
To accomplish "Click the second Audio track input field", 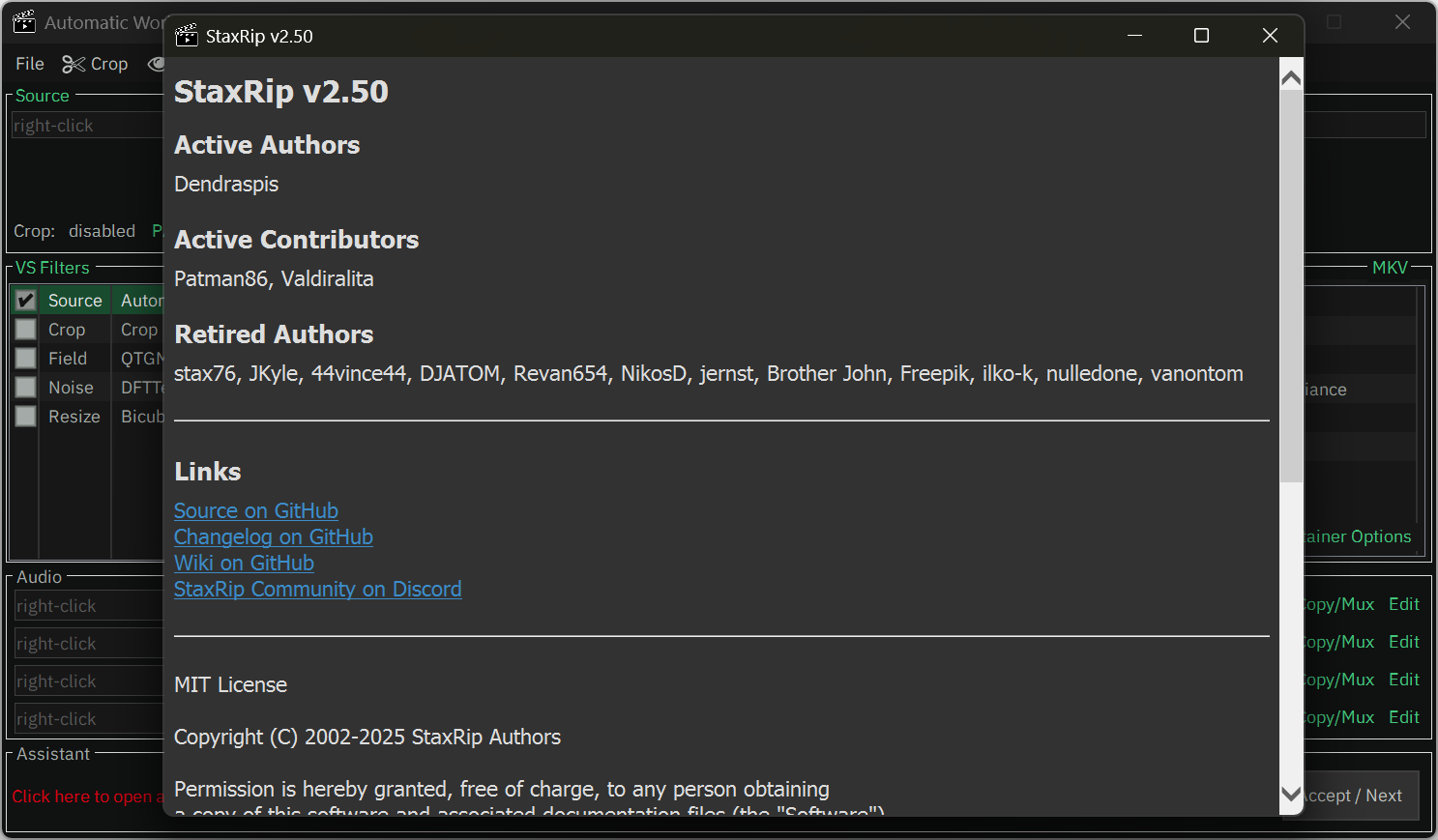I will coord(89,644).
